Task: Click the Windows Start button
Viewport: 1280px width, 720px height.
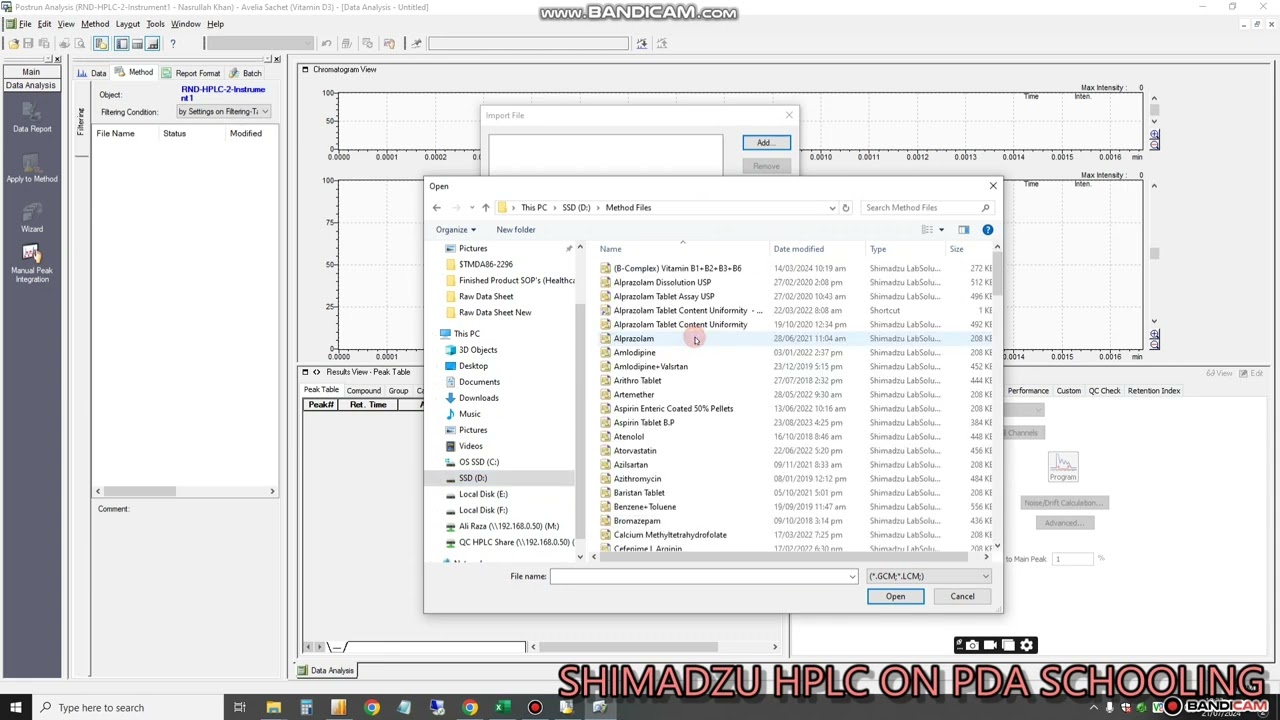Action: point(17,708)
